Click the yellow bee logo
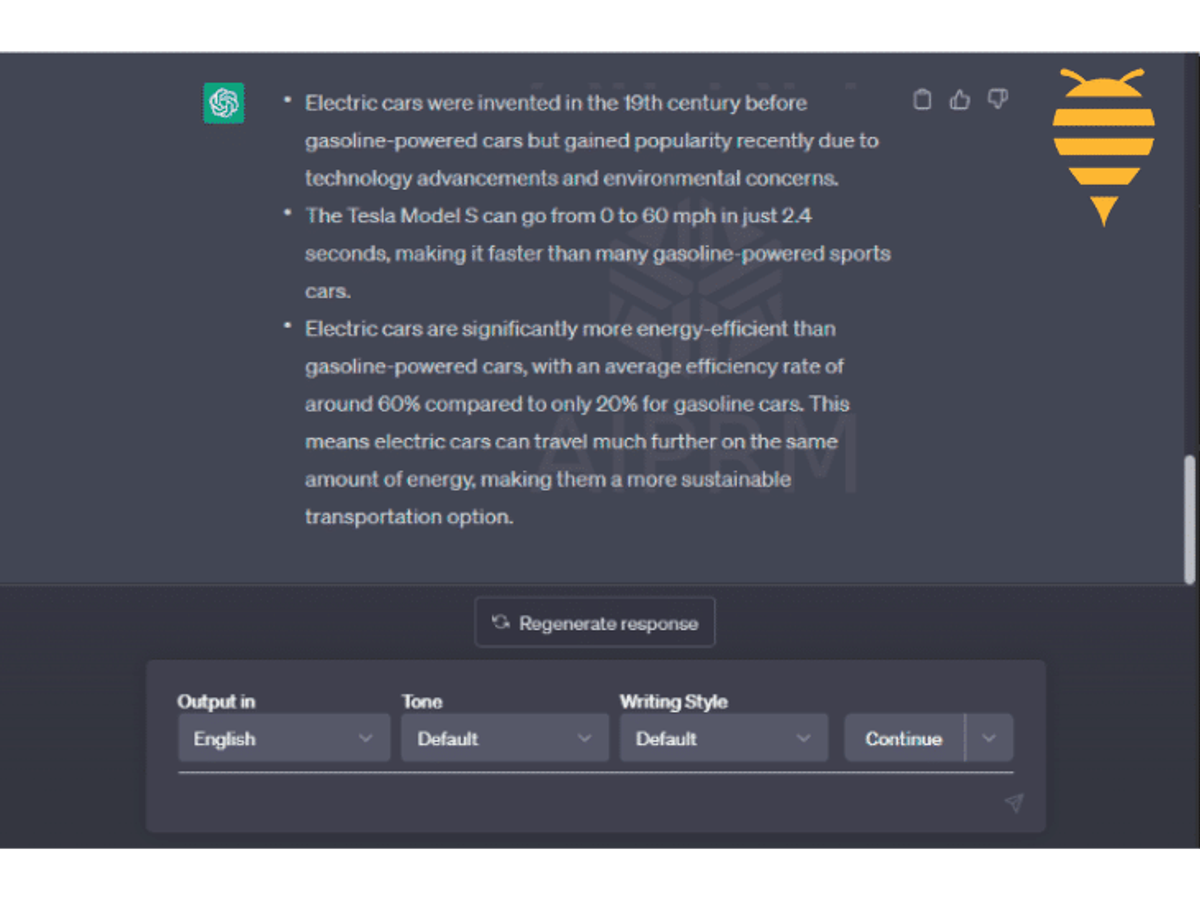 [x=1103, y=146]
